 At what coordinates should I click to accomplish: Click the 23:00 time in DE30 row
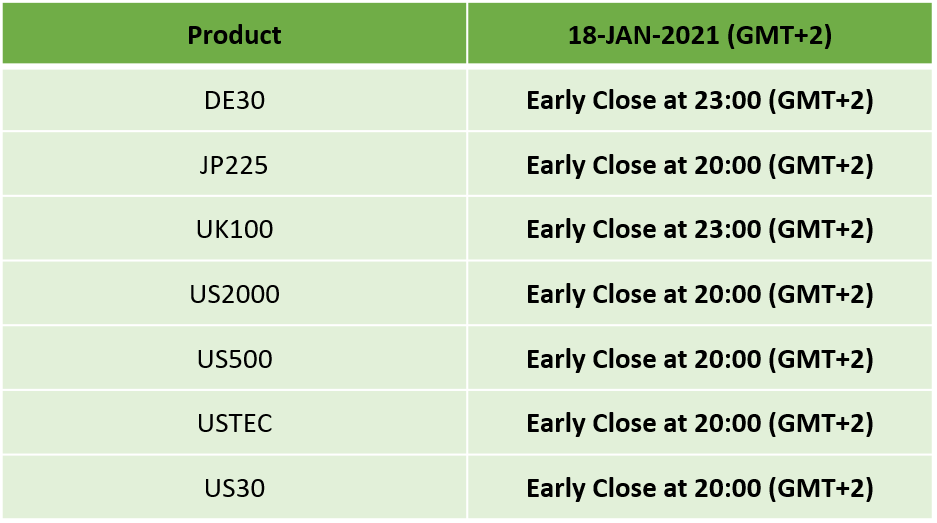pos(727,100)
